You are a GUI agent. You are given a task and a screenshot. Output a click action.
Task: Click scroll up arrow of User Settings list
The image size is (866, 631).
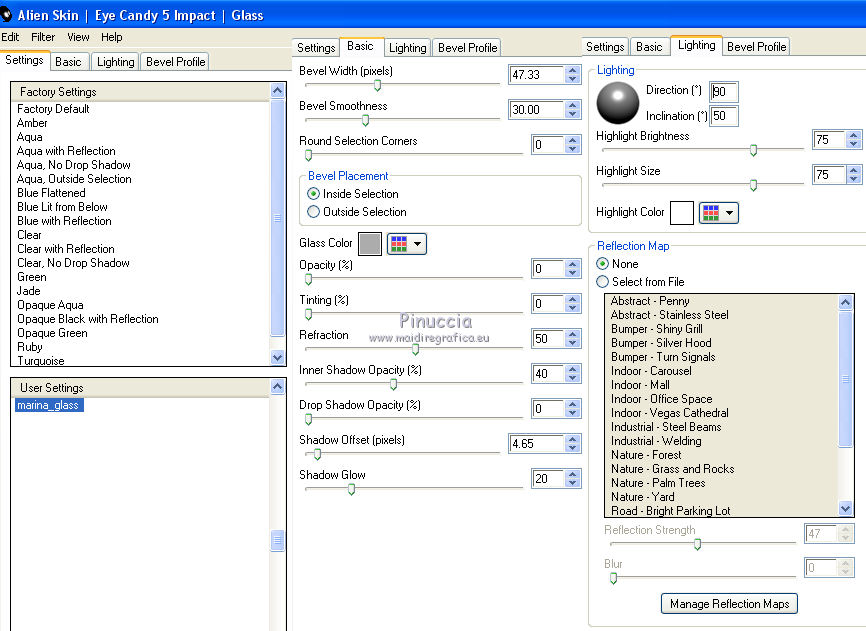coord(277,387)
